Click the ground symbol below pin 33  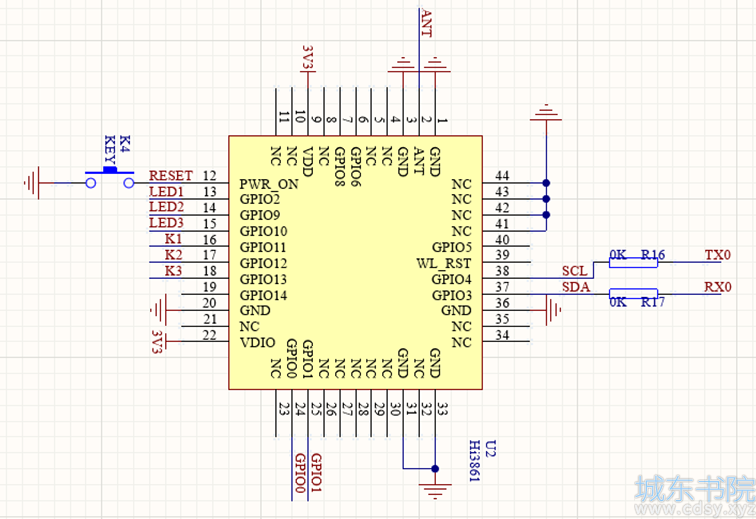point(435,491)
